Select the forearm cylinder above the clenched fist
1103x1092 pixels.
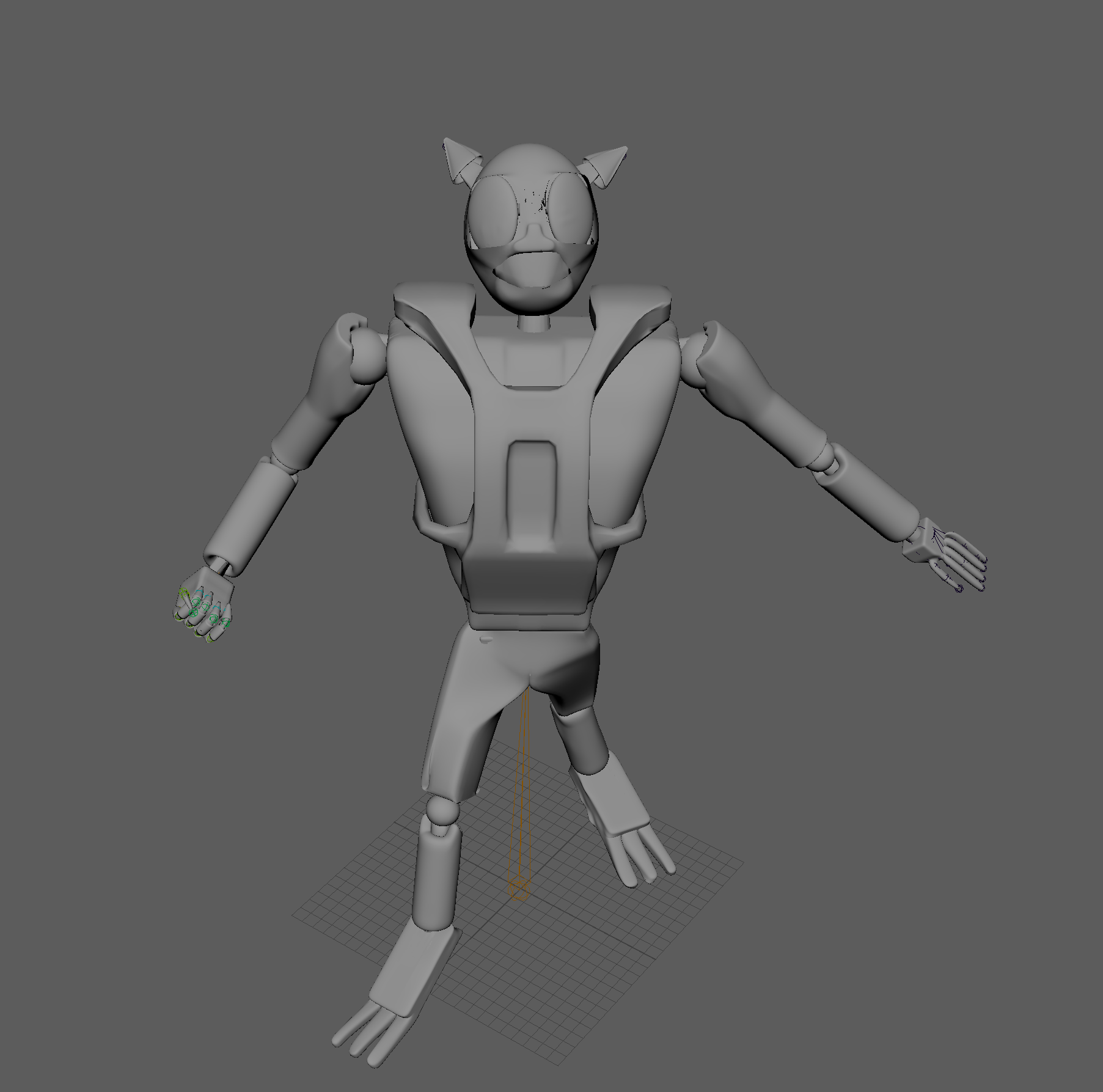[x=251, y=518]
